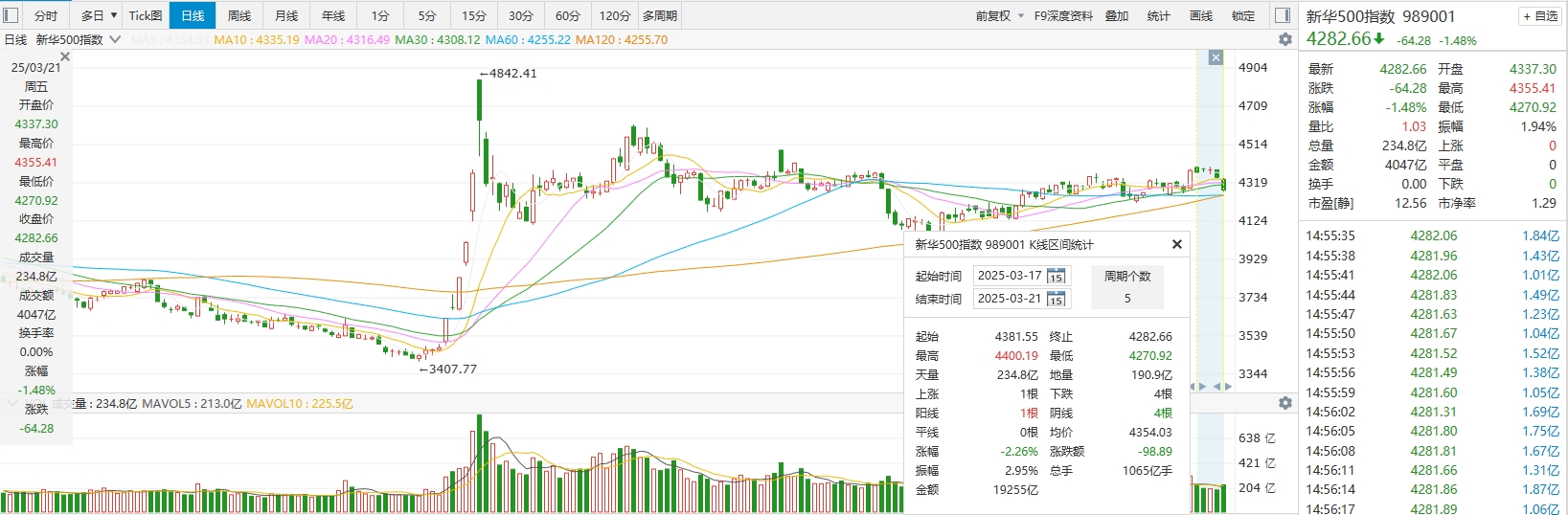
Task: Click the right range-adjust arrows below chart
Action: click(x=1223, y=386)
